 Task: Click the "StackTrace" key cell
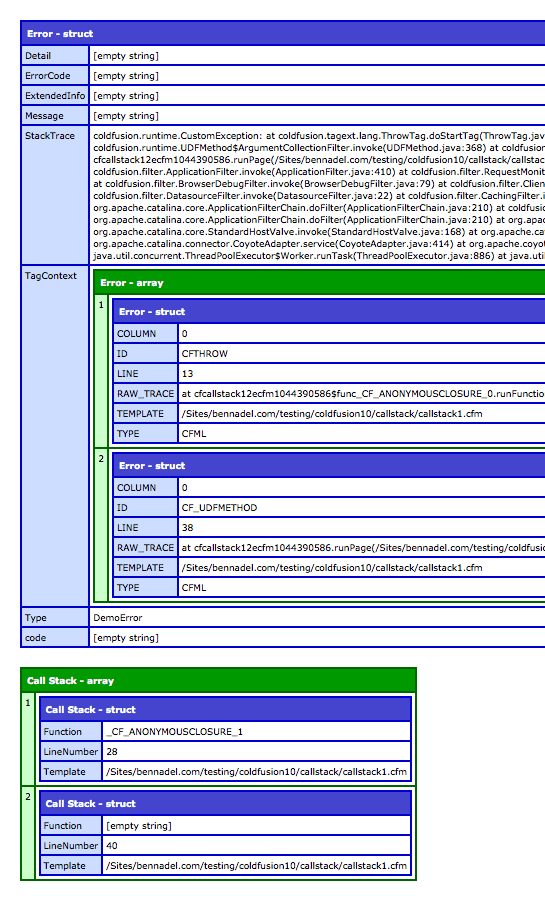point(55,195)
